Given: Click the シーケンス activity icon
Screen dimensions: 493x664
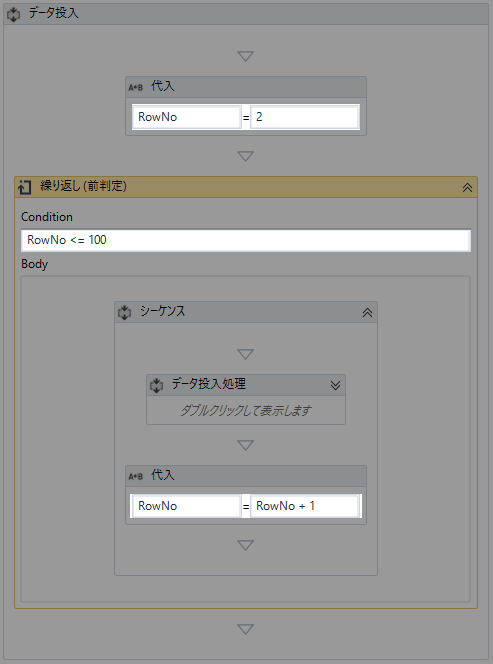Looking at the screenshot, I should tap(124, 313).
